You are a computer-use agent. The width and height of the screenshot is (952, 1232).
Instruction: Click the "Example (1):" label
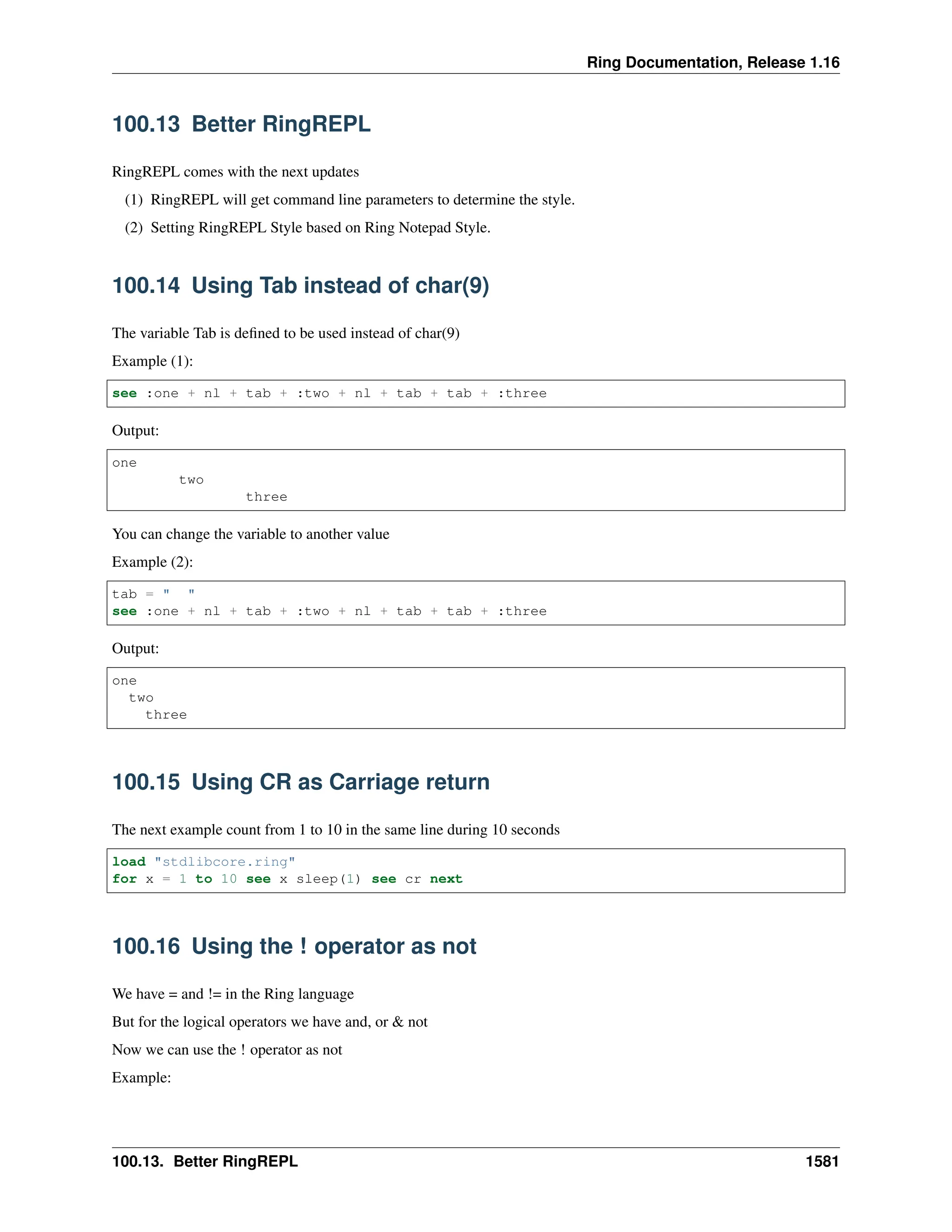[x=152, y=361]
